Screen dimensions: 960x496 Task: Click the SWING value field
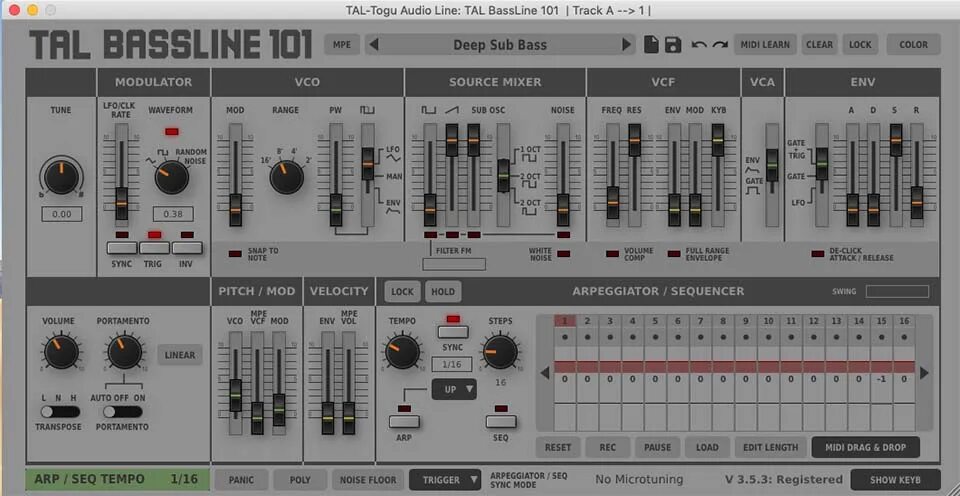point(898,291)
